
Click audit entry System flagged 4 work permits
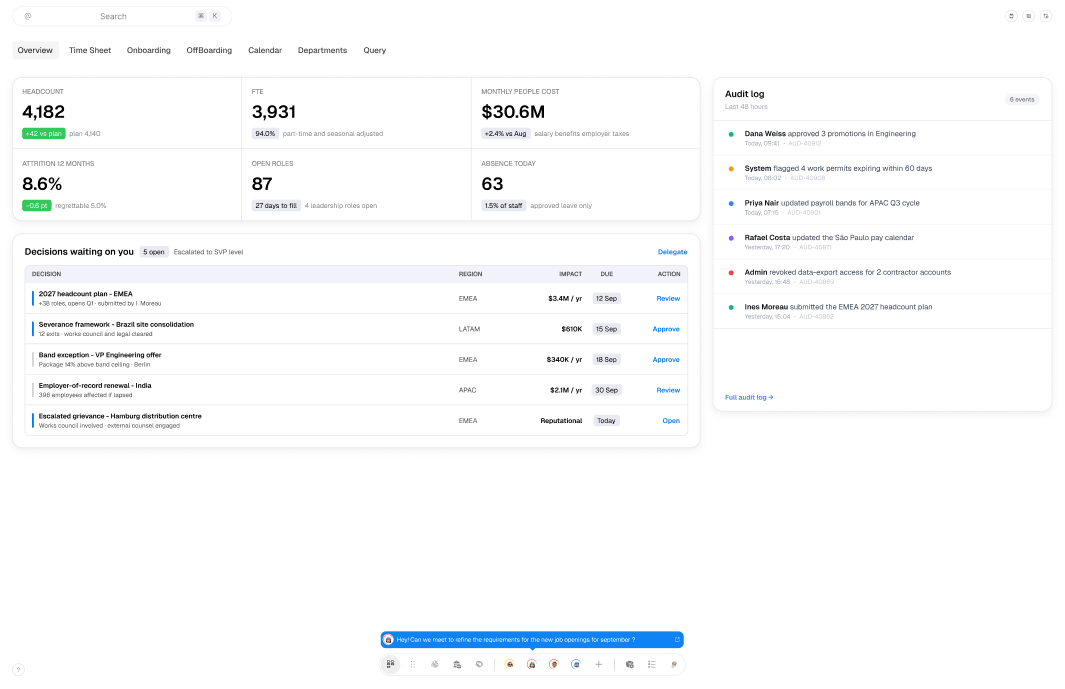point(882,173)
